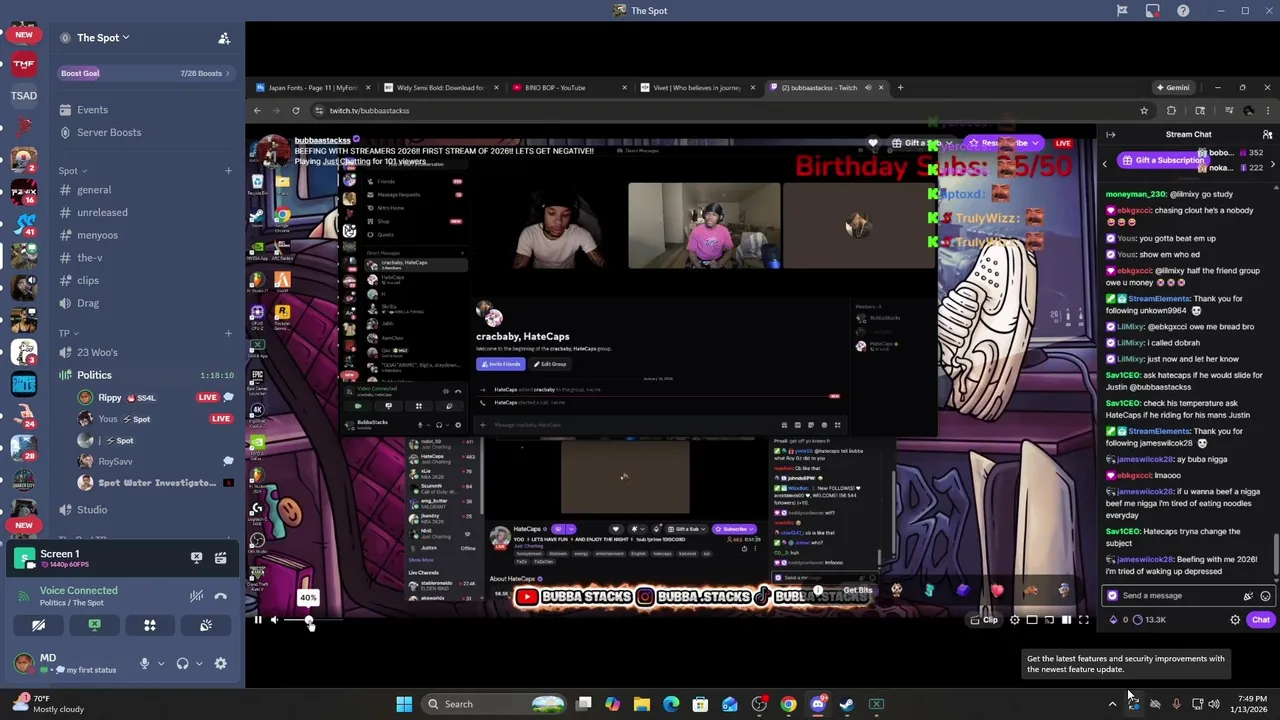The width and height of the screenshot is (1280, 720).
Task: Open a new browser tab
Action: pos(900,88)
